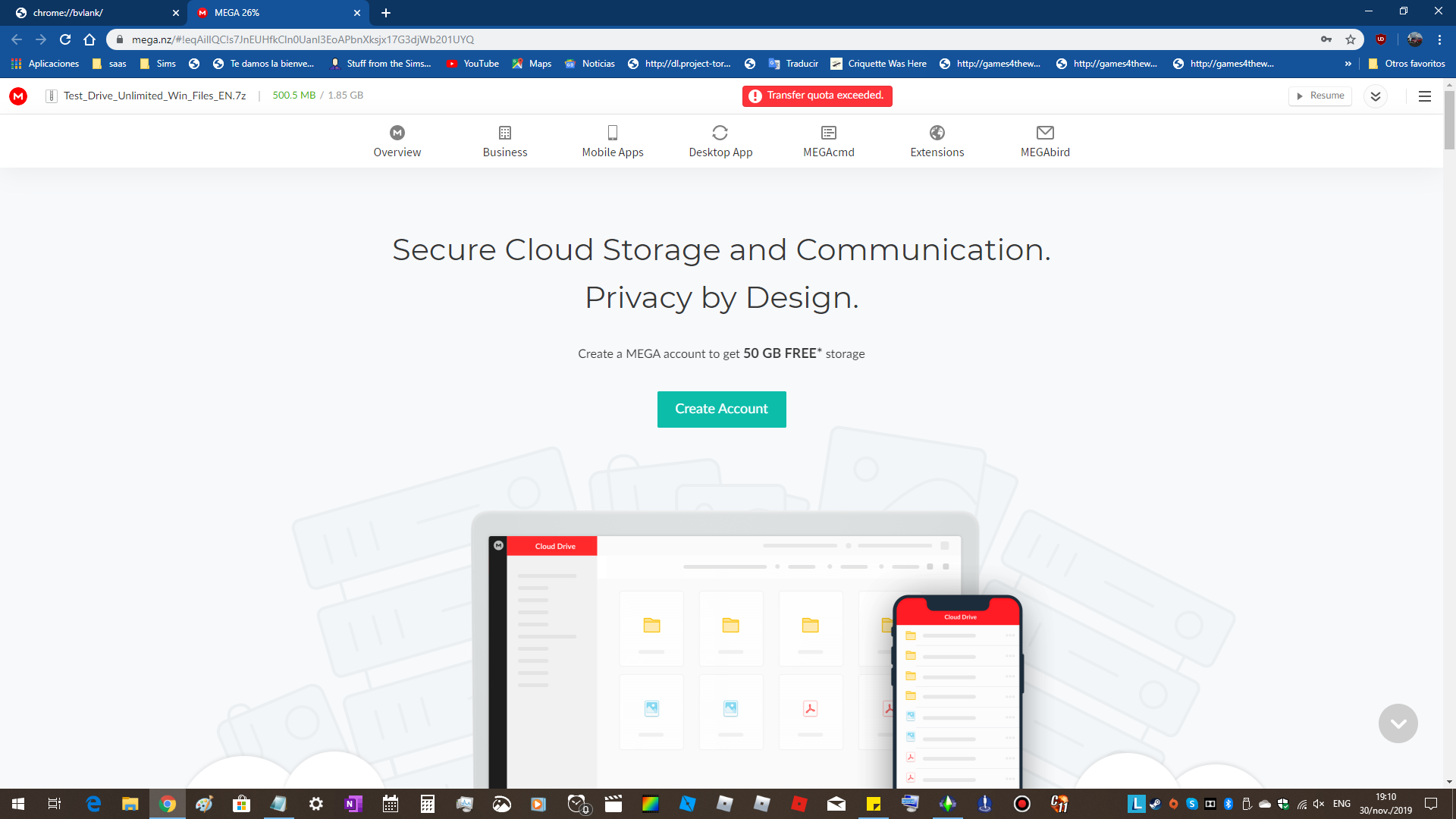Open Te damos la bienve... bookmark

pos(263,64)
